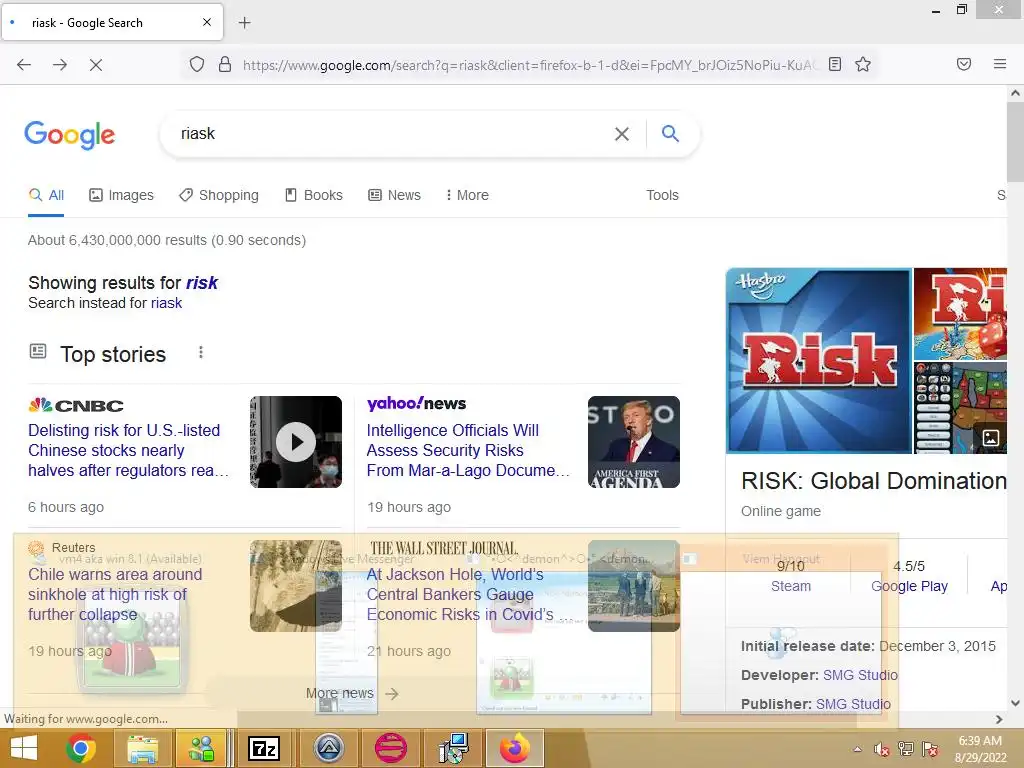
Task: Open WSJ 'At Jackson Hole' story
Action: (470, 594)
